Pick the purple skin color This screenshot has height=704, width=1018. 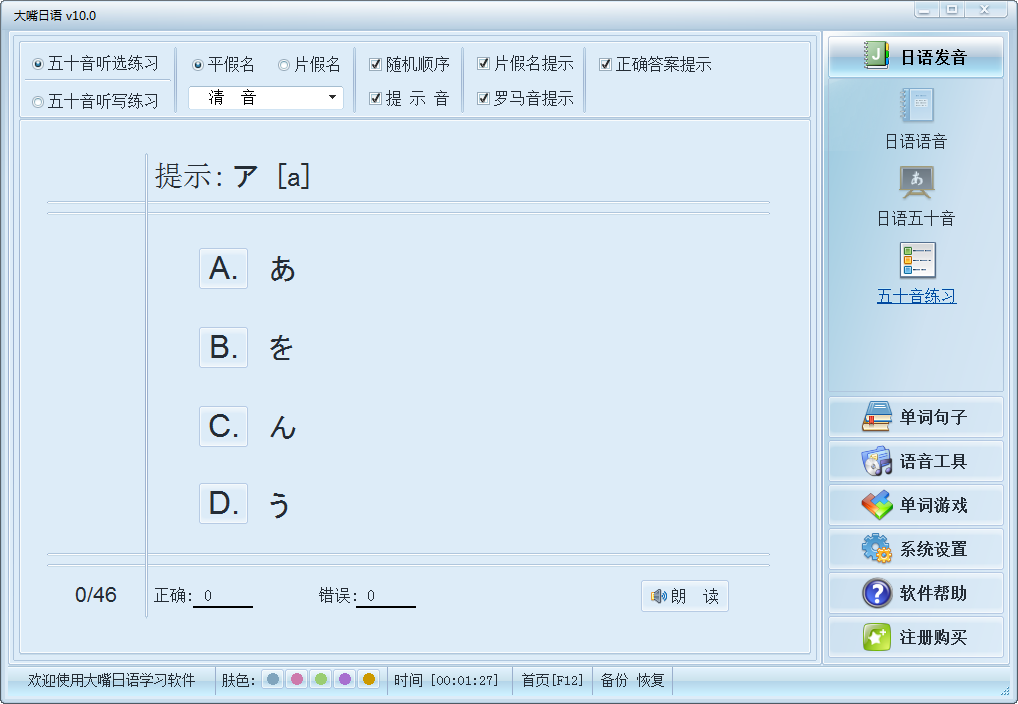tap(345, 679)
